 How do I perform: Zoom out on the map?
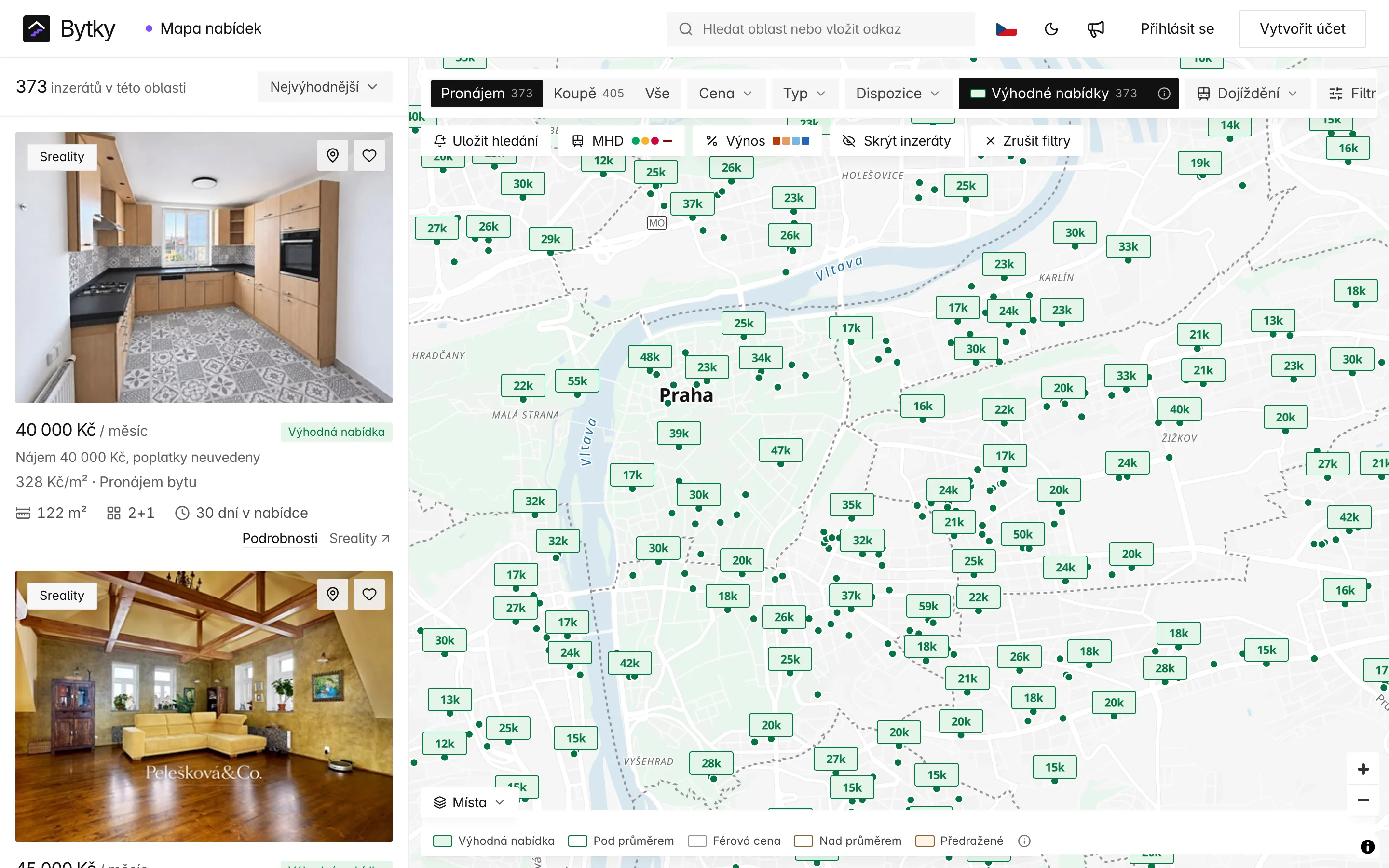click(1363, 800)
